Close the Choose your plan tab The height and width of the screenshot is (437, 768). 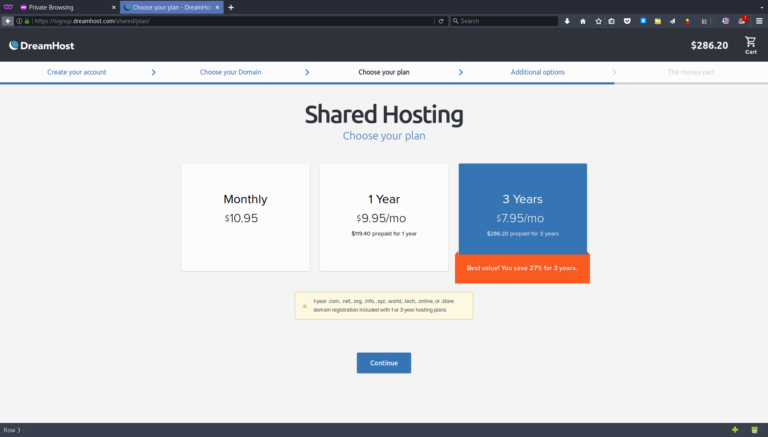[217, 7]
